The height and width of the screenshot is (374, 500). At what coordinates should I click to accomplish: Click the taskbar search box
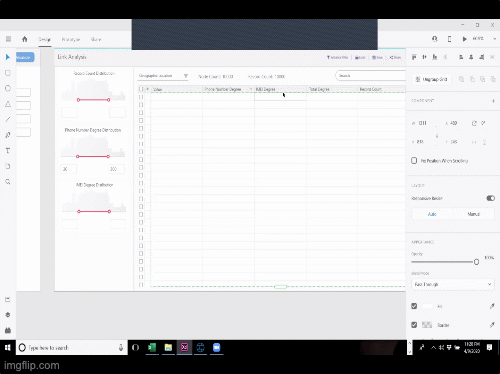72,348
